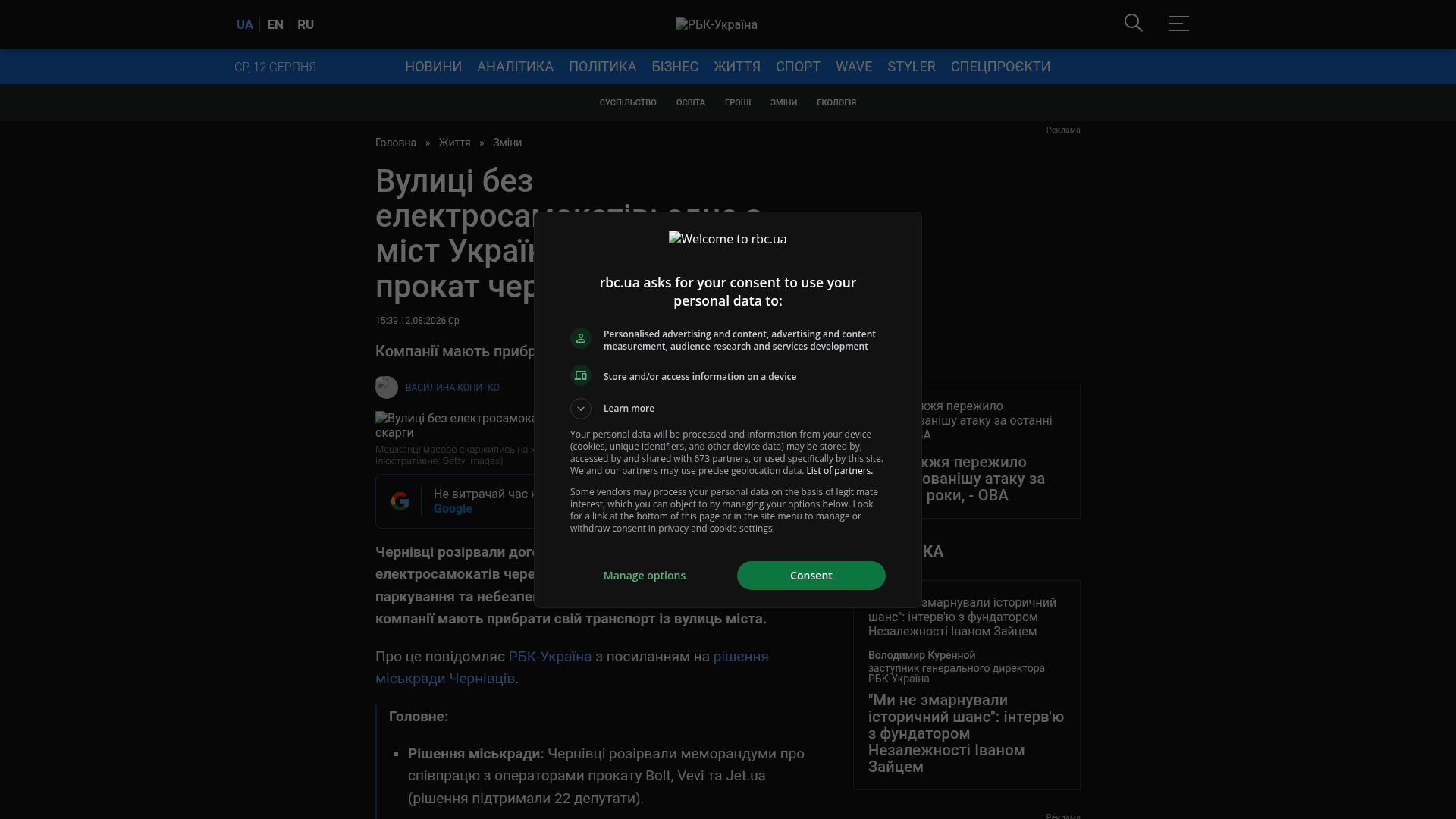Open the СПЕЦПРОЄКТИ menu section

coord(1000,67)
